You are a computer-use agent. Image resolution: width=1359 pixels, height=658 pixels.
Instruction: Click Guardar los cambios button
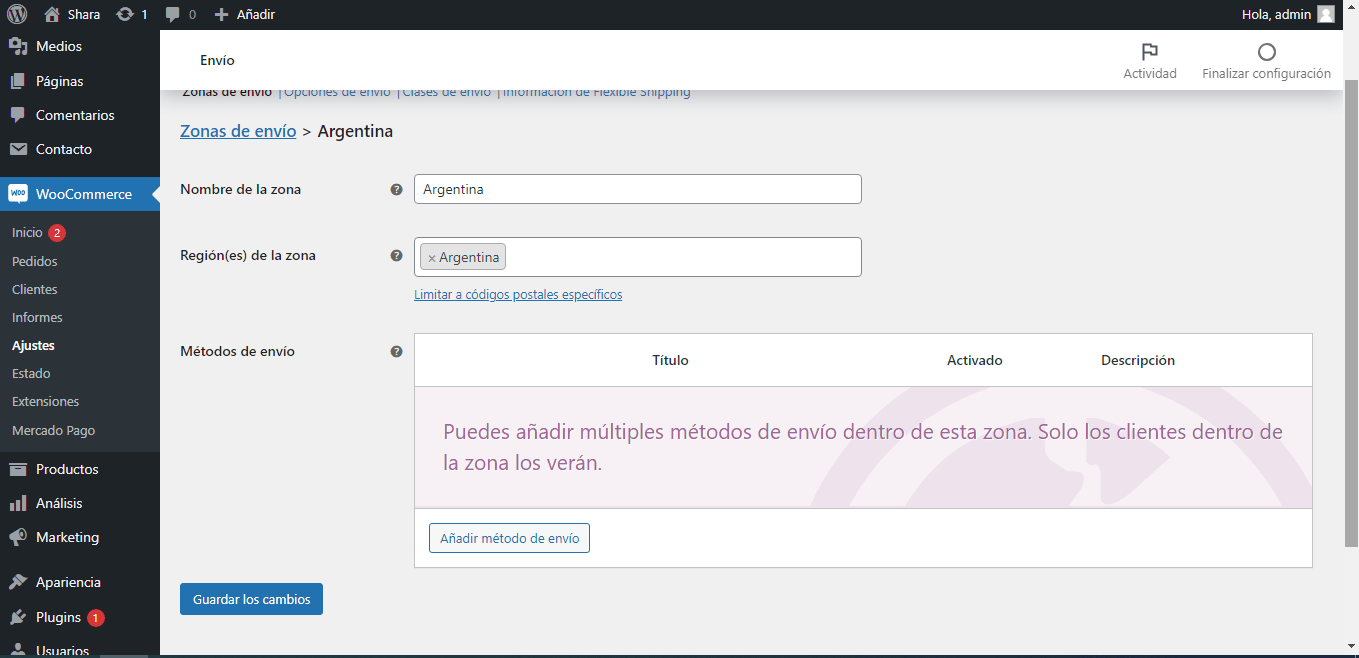(251, 599)
